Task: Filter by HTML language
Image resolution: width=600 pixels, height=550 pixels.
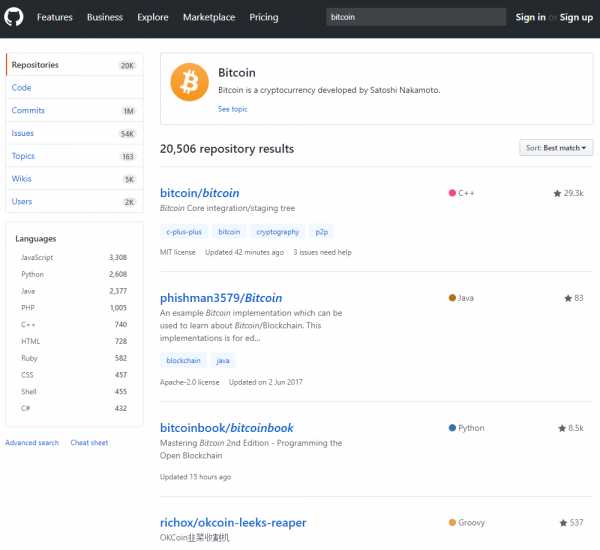Action: pyautogui.click(x=74, y=341)
